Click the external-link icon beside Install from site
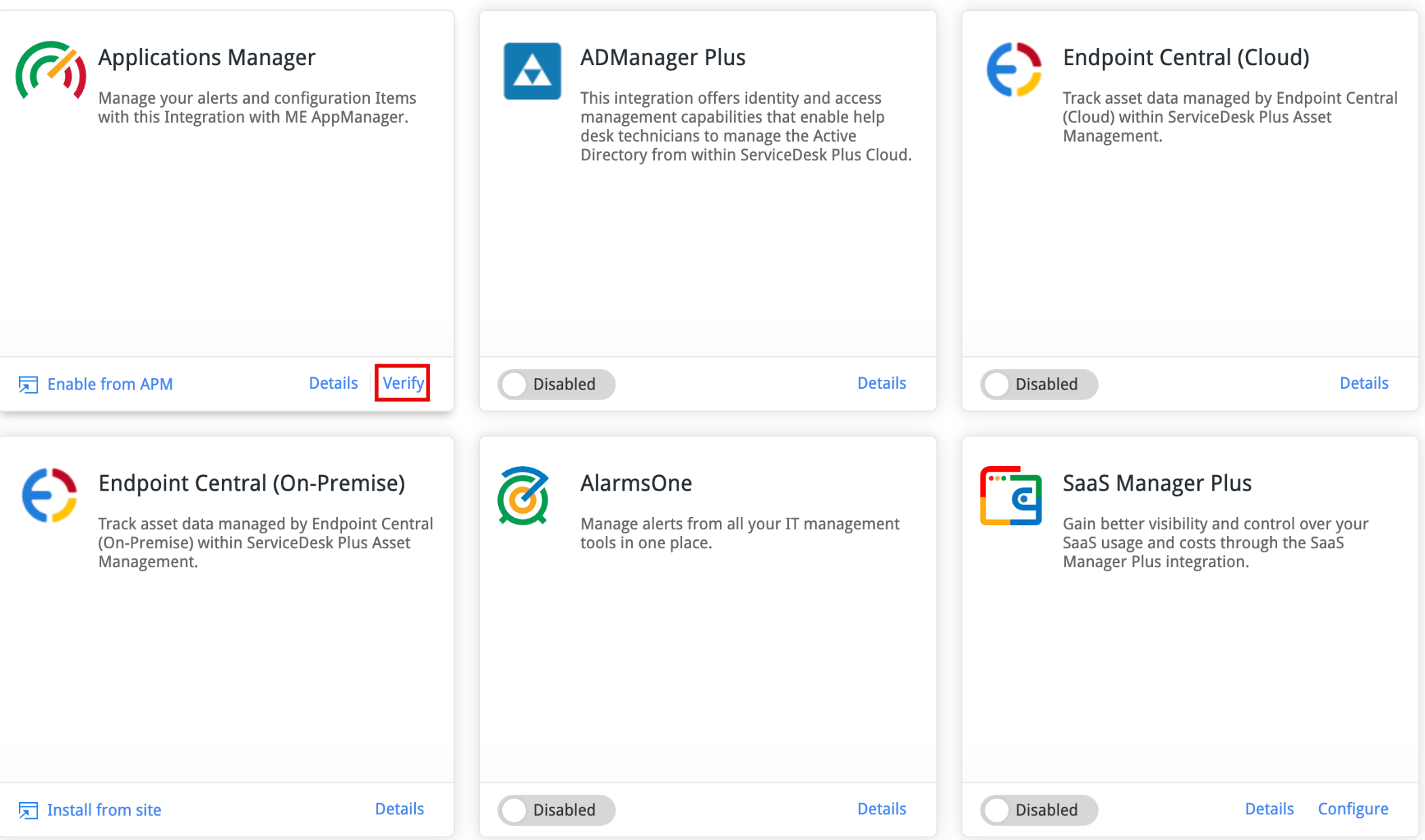The image size is (1425, 840). (28, 810)
